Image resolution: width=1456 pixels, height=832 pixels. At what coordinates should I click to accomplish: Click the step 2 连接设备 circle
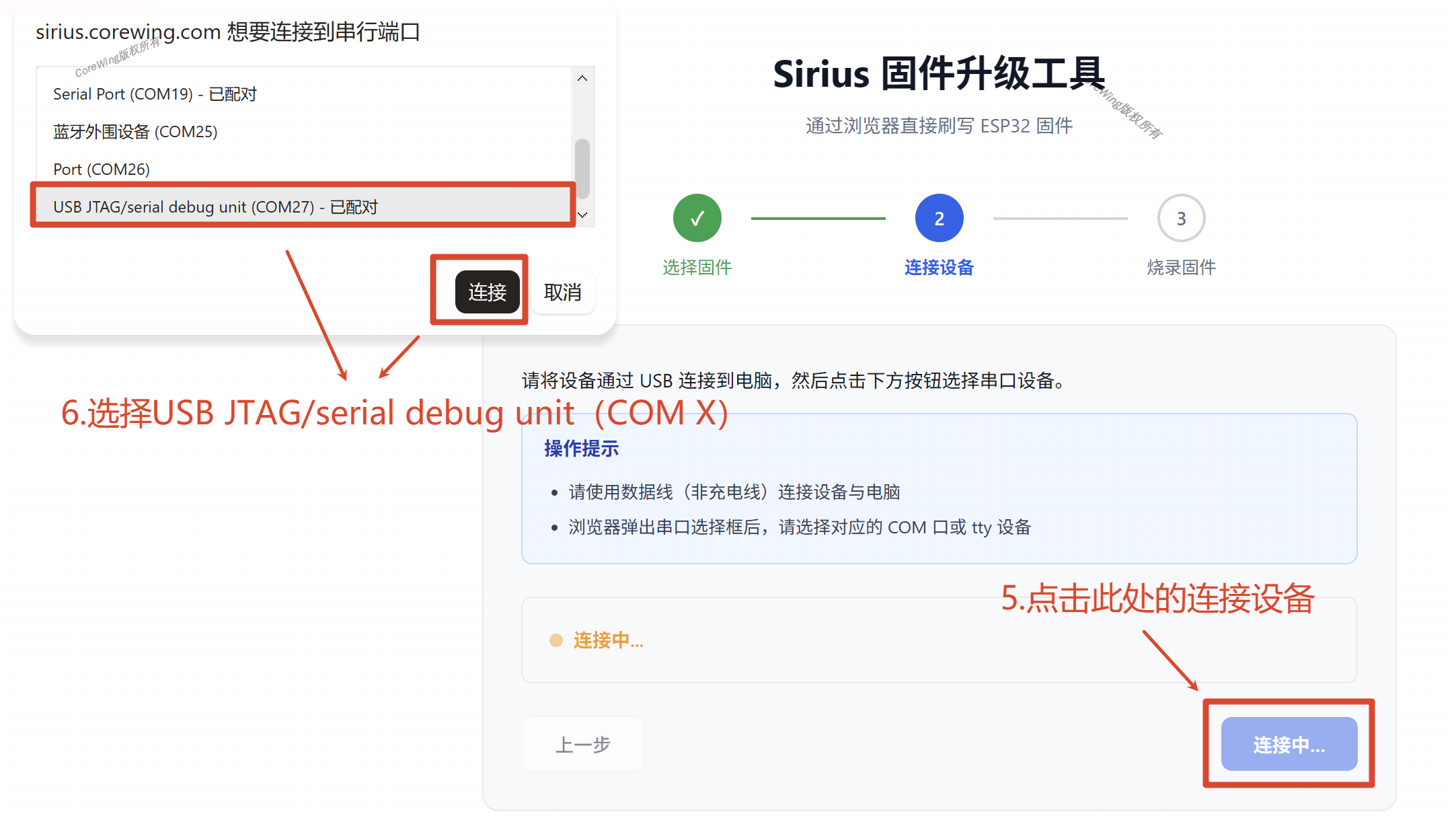pos(939,218)
